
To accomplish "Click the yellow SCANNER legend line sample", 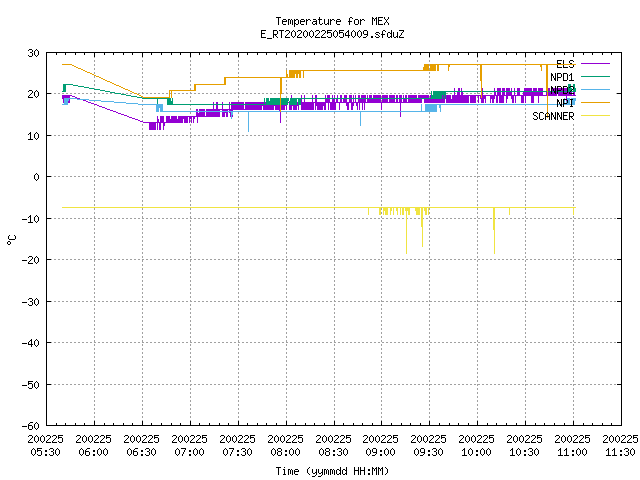I will [595, 116].
